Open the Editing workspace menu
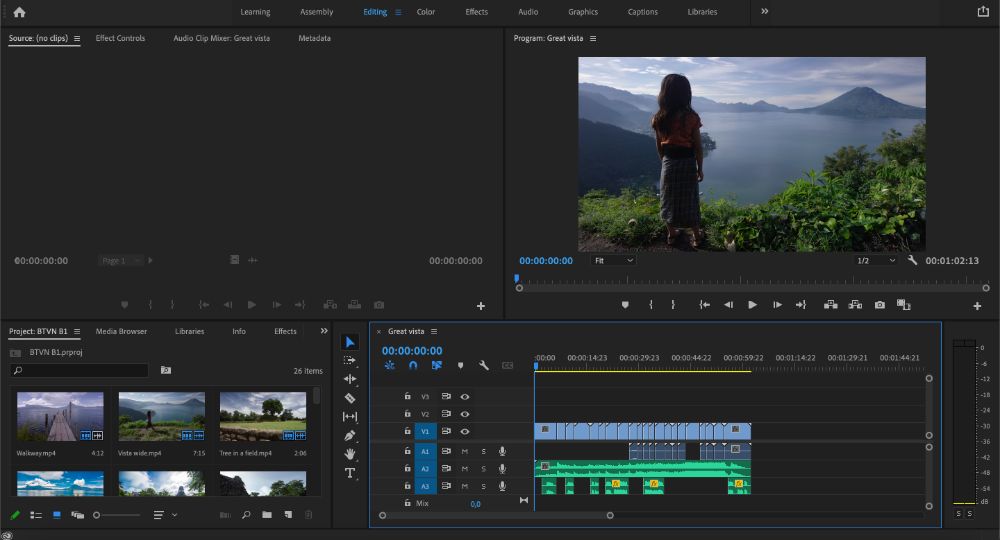This screenshot has height=540, width=1000. pyautogui.click(x=398, y=12)
